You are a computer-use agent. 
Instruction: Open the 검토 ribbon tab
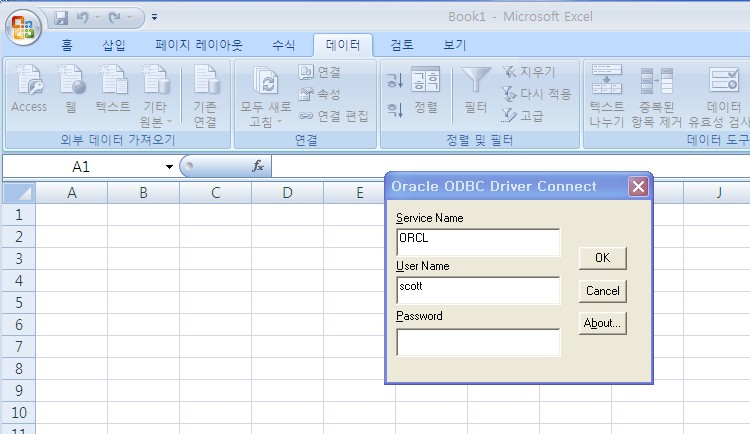click(402, 45)
